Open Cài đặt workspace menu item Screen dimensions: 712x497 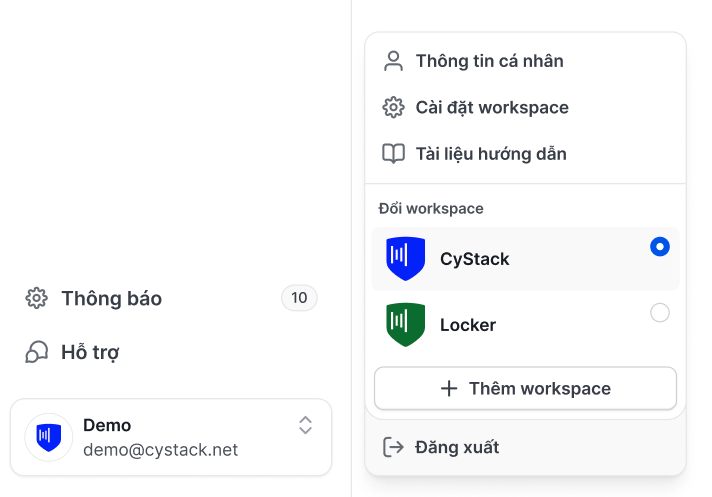(525, 108)
